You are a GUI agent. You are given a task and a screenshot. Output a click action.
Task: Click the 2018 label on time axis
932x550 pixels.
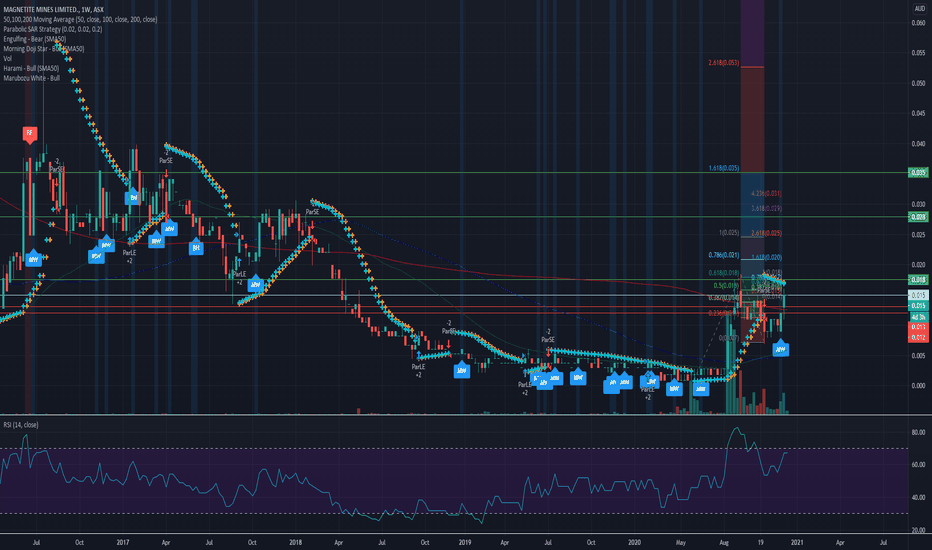click(x=295, y=542)
